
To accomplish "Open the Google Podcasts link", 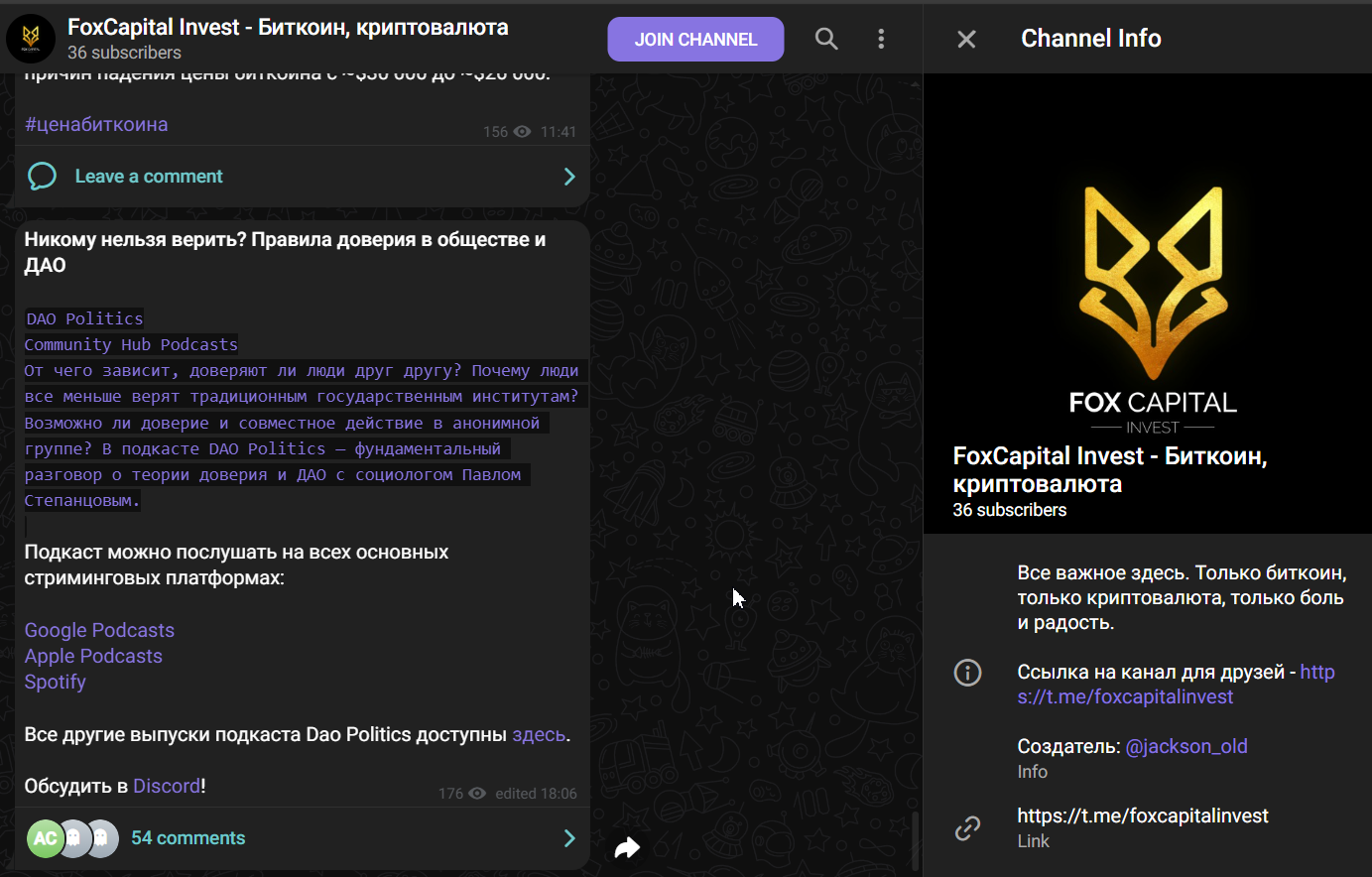I will coord(99,630).
